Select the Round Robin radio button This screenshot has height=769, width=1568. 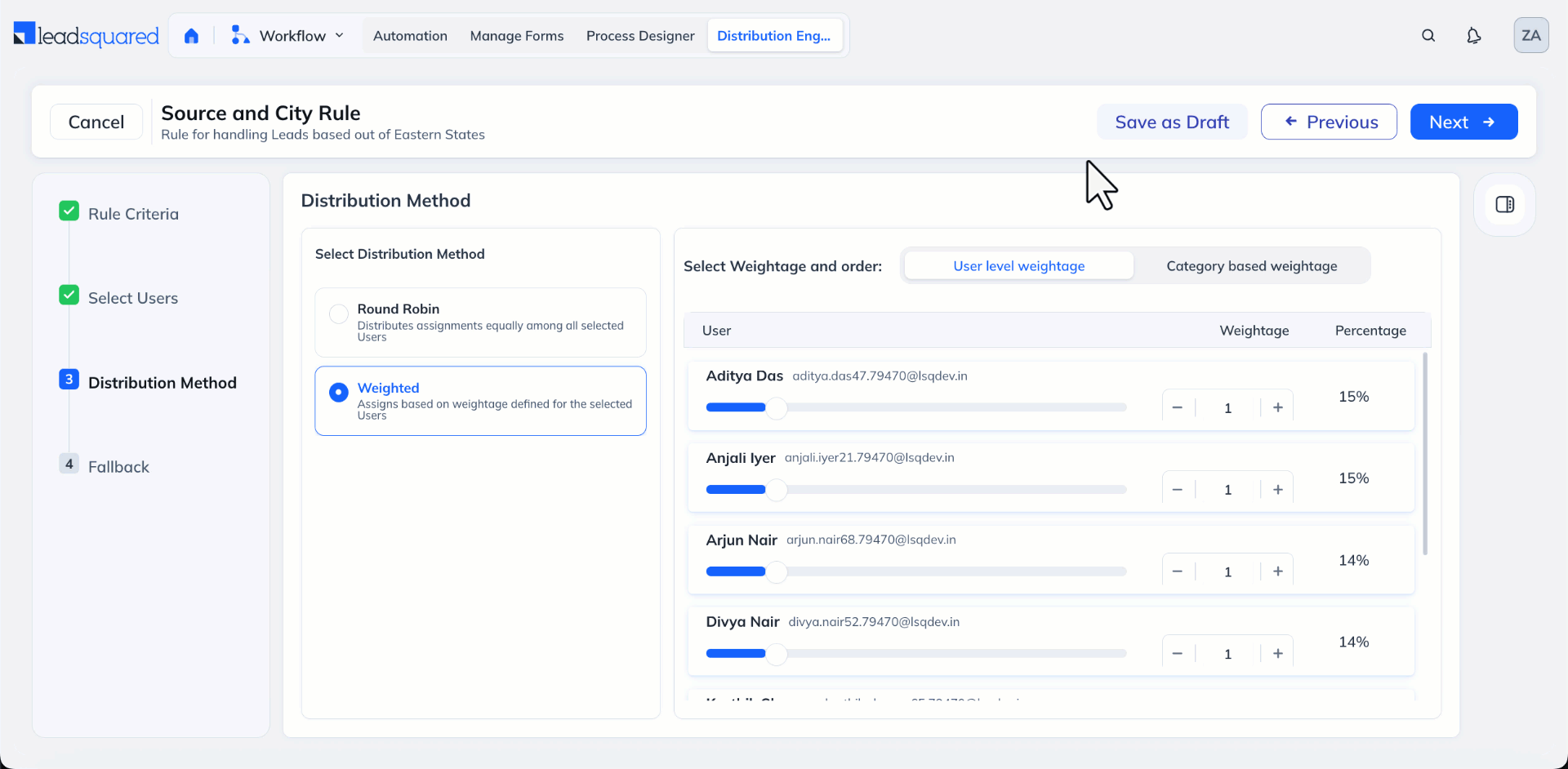point(338,313)
